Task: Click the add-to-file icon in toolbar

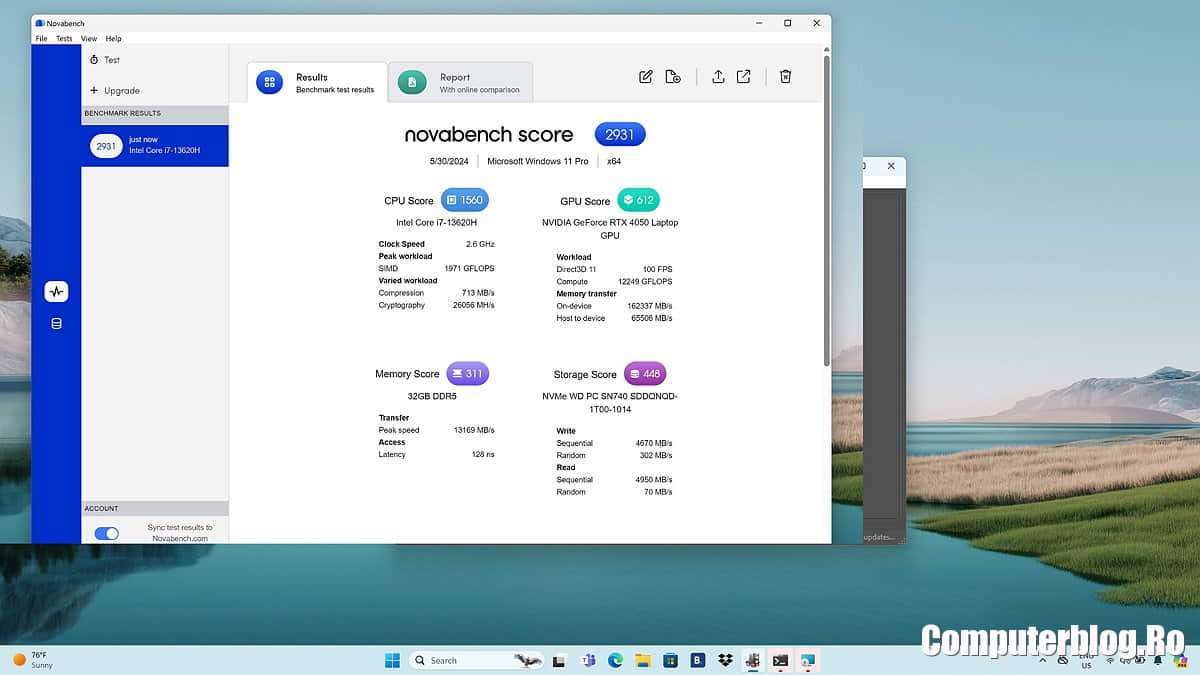Action: pyautogui.click(x=673, y=77)
